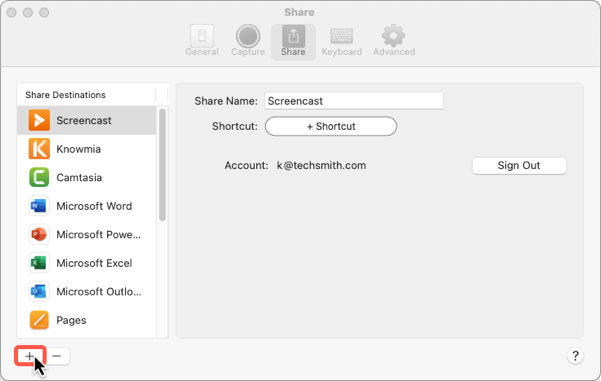601x381 pixels.
Task: Select Screencast destination label
Action: tap(84, 120)
